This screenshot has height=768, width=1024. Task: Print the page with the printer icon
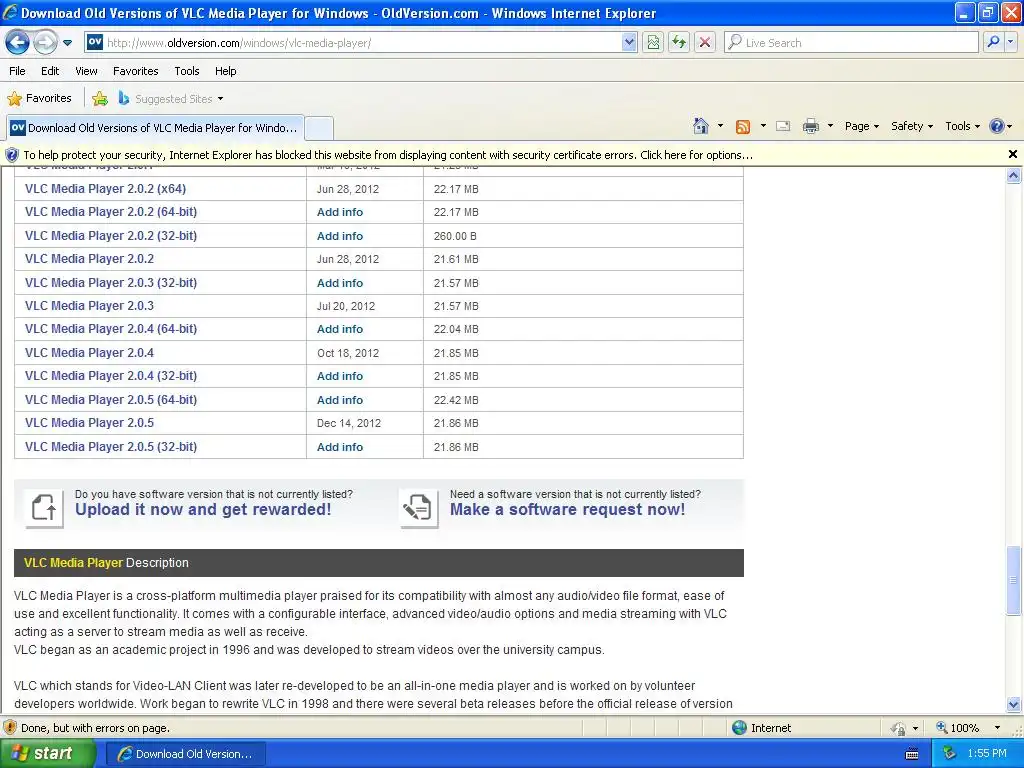[x=810, y=126]
